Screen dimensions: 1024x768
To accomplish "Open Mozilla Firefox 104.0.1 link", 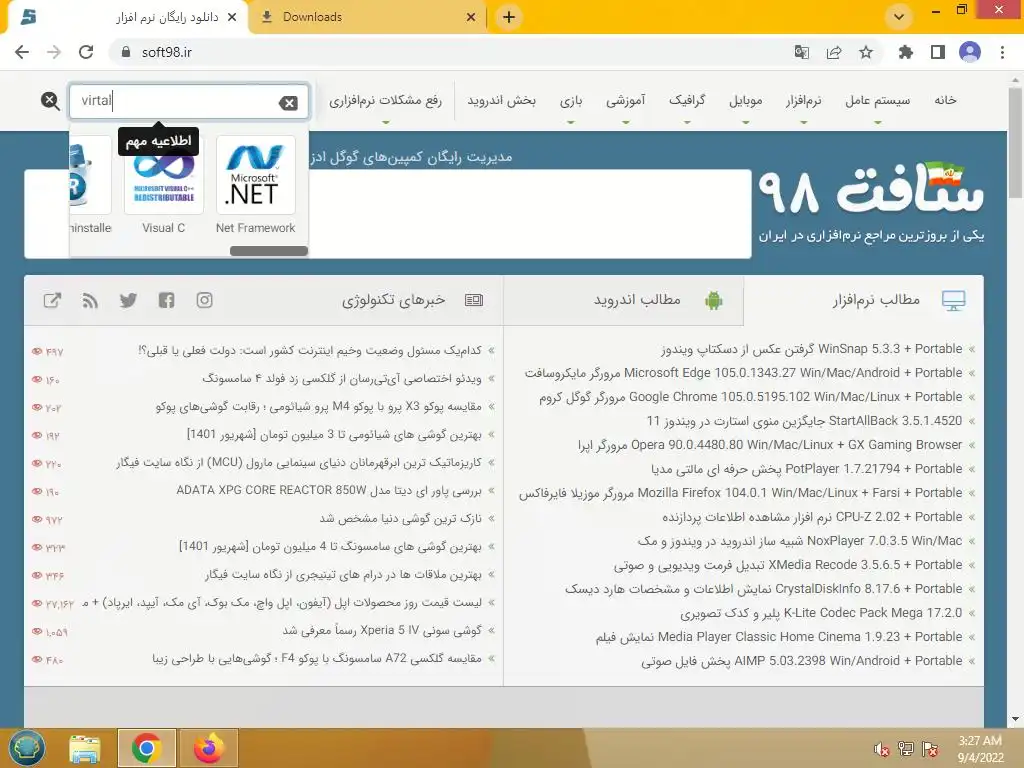I will [x=741, y=493].
